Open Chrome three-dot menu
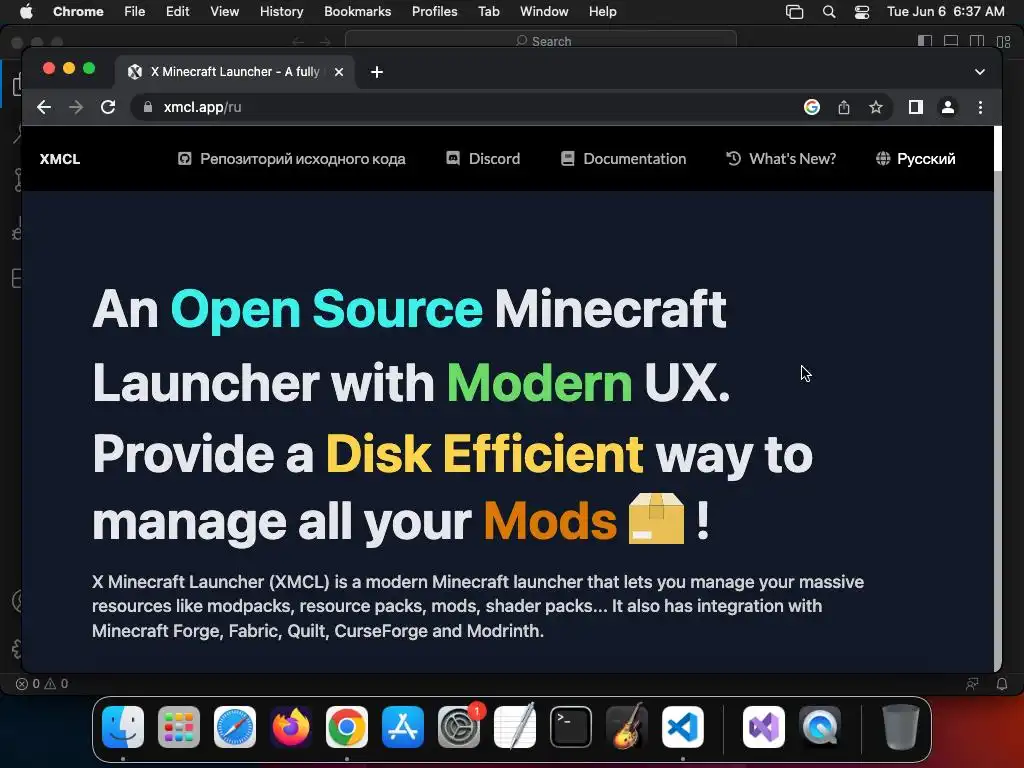This screenshot has height=768, width=1024. click(980, 107)
